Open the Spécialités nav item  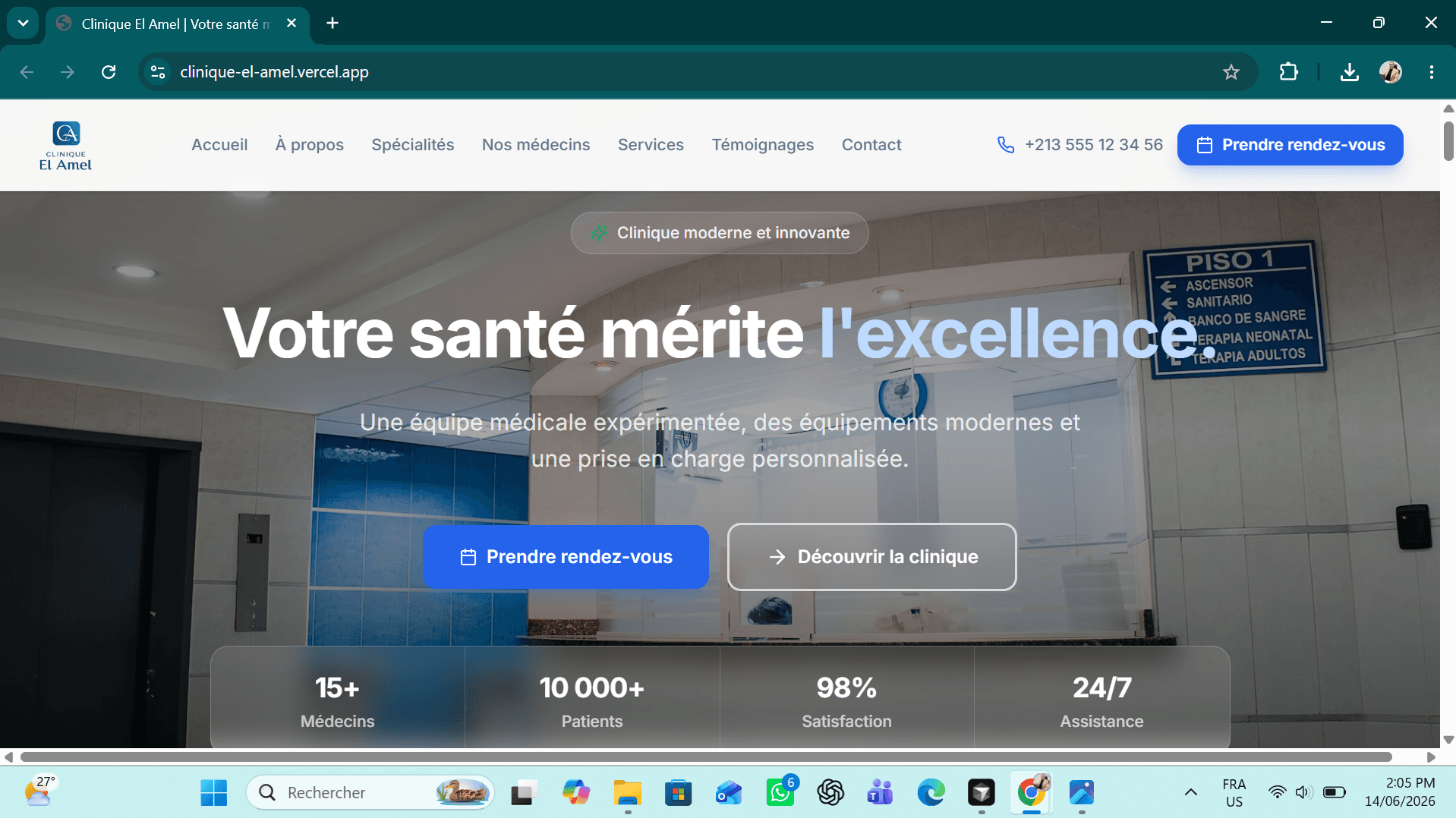[x=413, y=145]
